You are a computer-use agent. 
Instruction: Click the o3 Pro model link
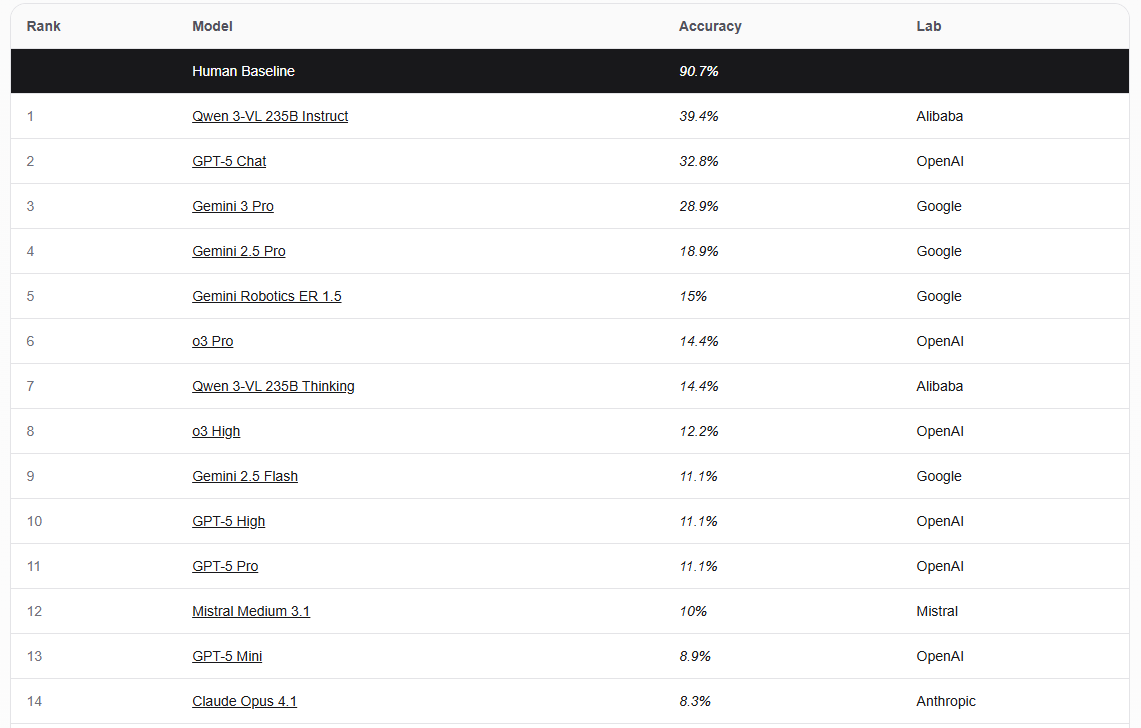coord(213,341)
